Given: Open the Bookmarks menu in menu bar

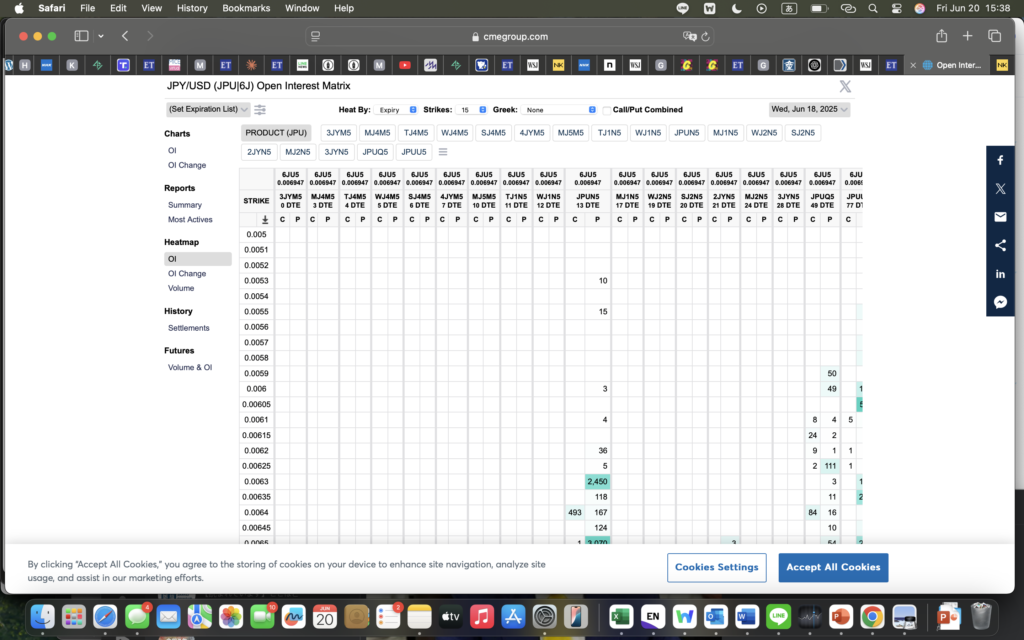Looking at the screenshot, I should click(245, 8).
